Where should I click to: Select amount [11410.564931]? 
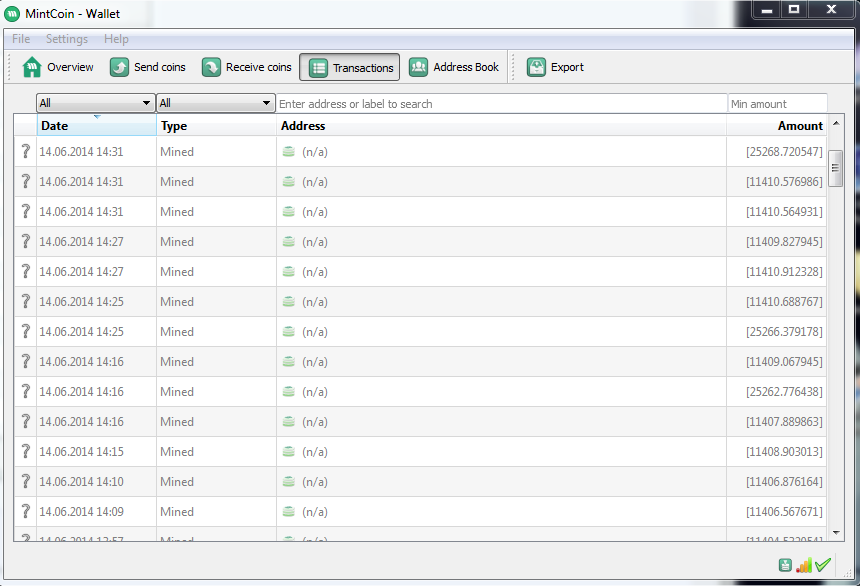tap(784, 212)
